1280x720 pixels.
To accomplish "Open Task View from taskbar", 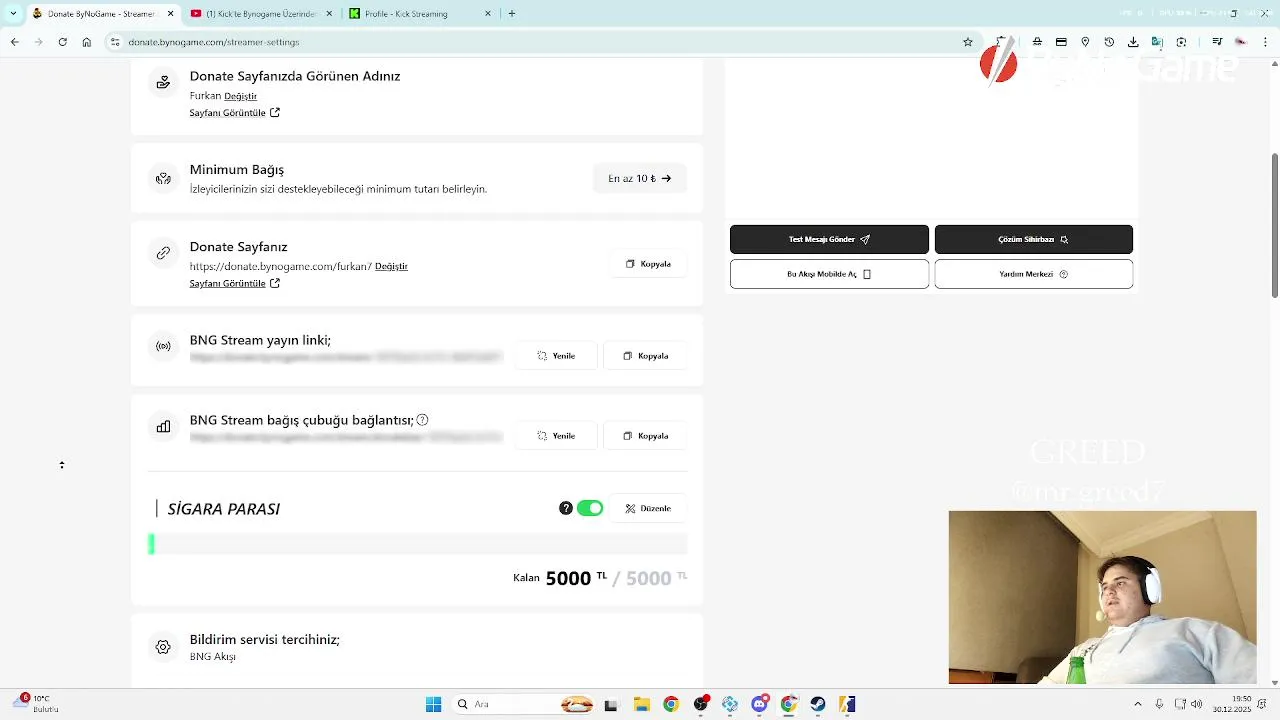I will click(x=611, y=704).
